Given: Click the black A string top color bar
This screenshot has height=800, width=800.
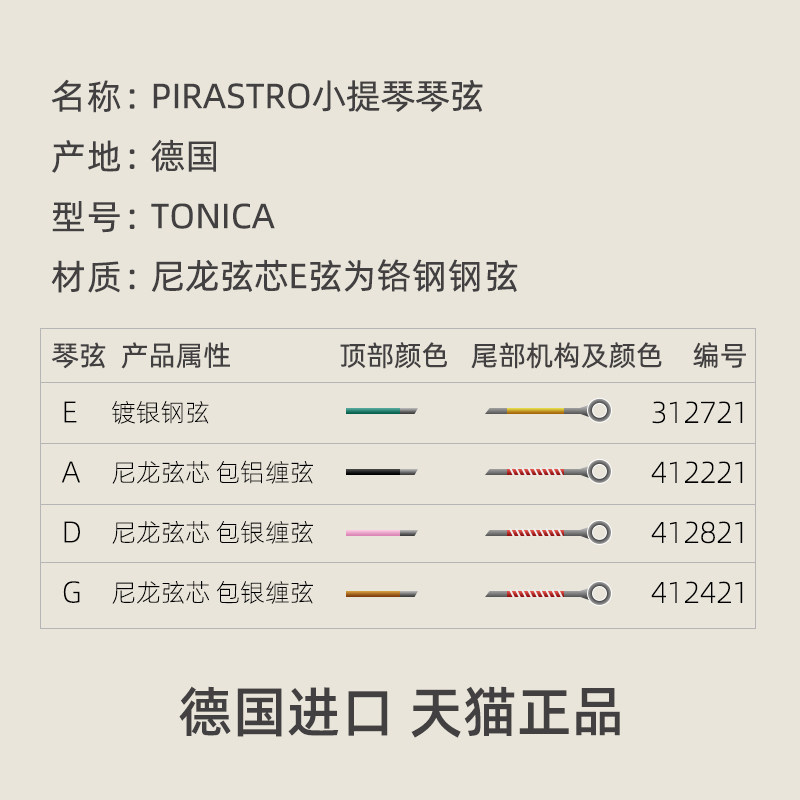Looking at the screenshot, I should pyautogui.click(x=381, y=472).
